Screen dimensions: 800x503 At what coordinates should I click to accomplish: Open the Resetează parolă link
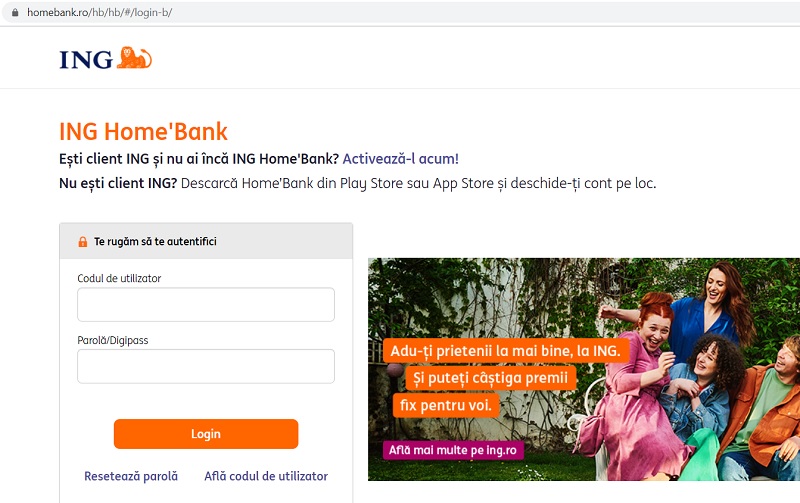(131, 476)
